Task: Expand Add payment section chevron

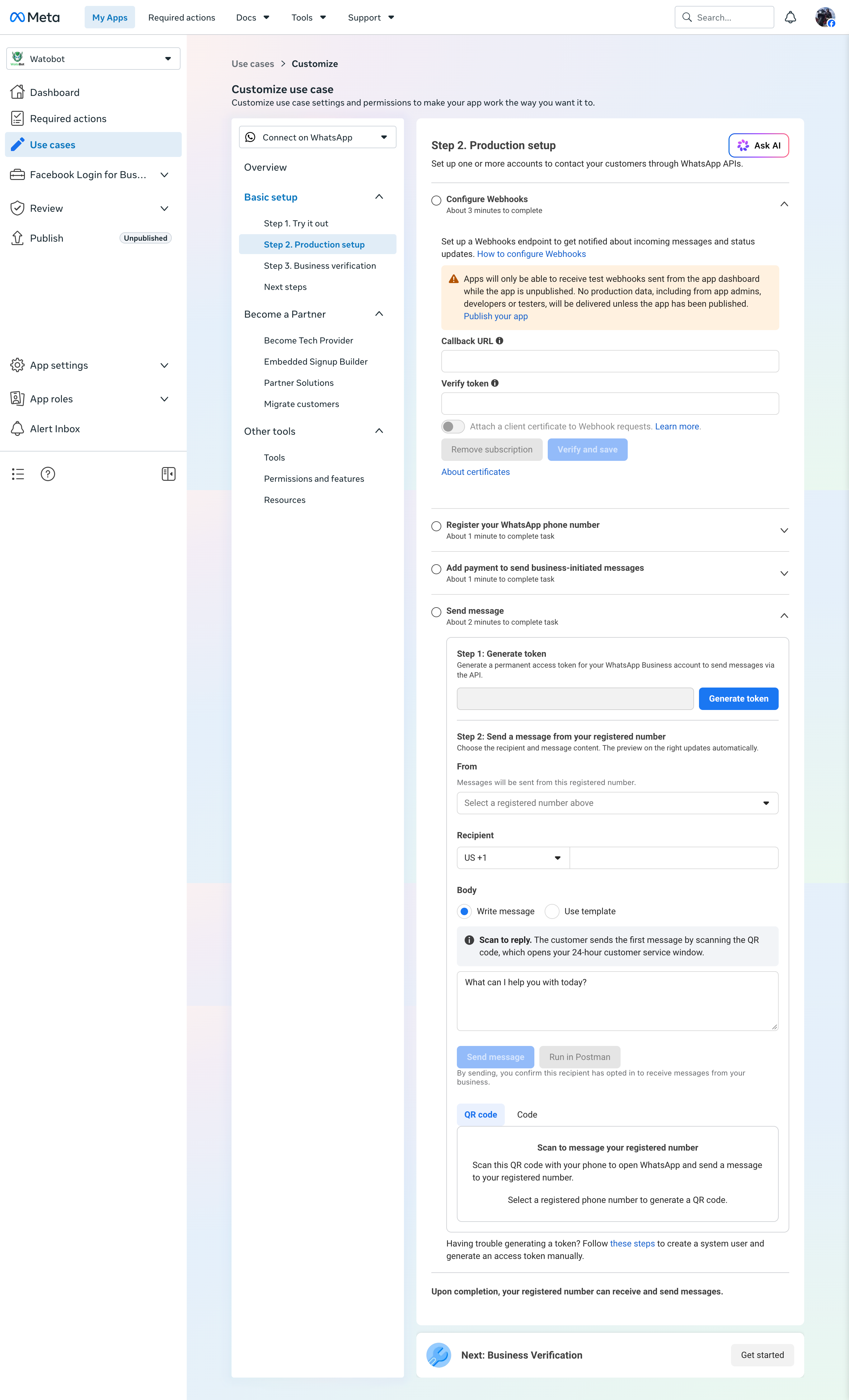Action: [x=784, y=573]
